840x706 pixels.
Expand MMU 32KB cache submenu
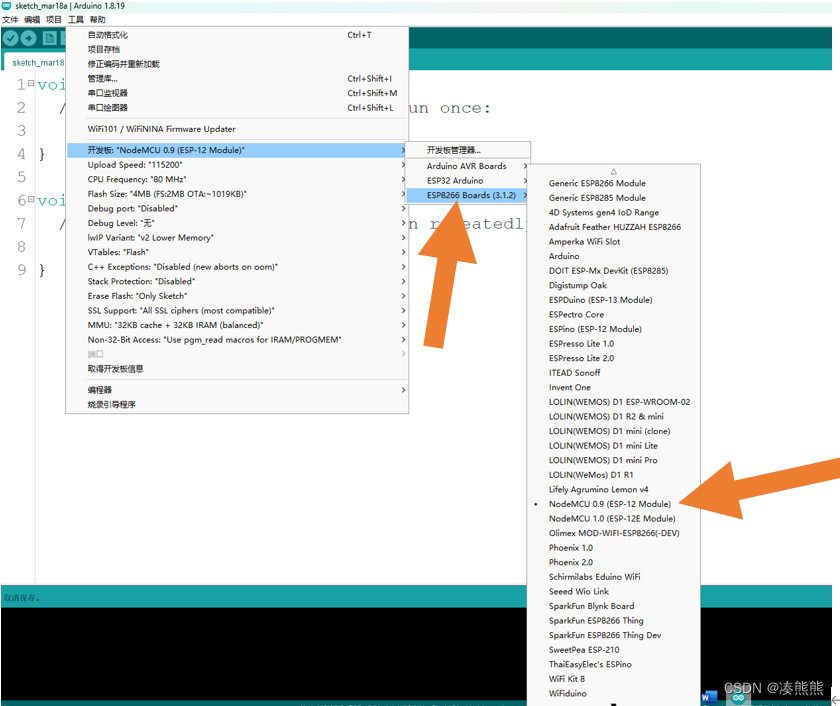pyautogui.click(x=237, y=325)
